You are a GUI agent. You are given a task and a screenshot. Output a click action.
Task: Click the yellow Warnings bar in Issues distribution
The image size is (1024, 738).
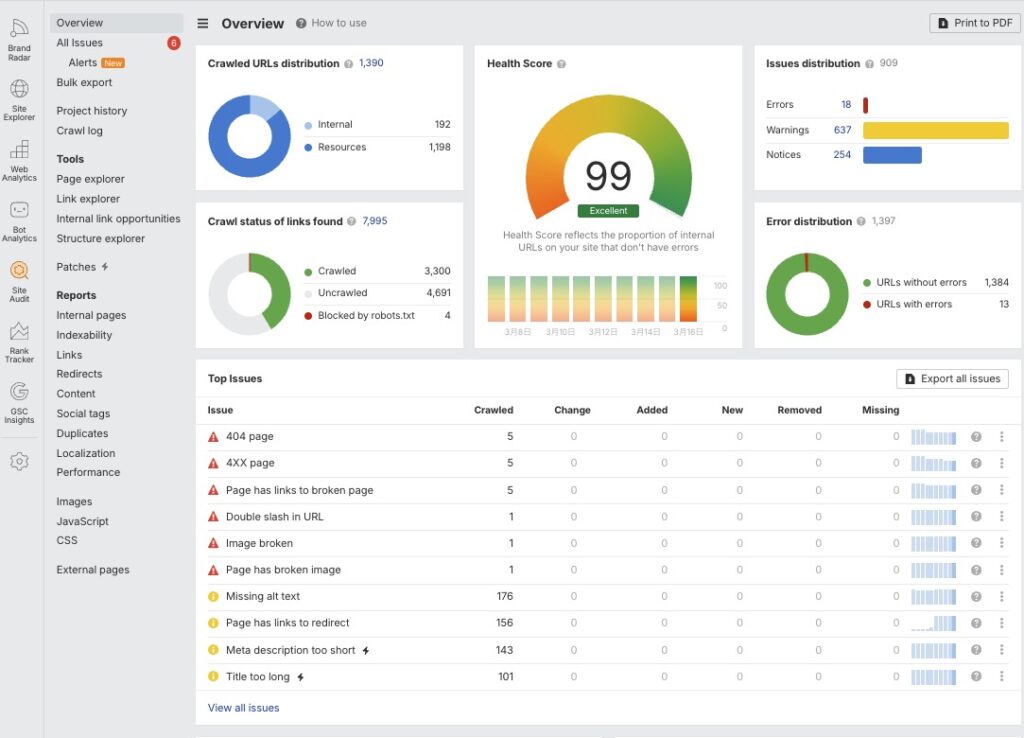[935, 130]
